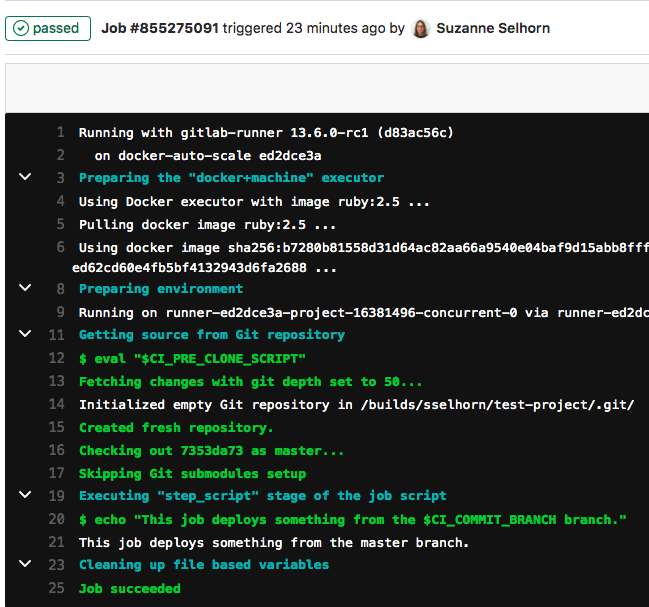Click the Preparing environment section header
This screenshot has height=607, width=649.
161,289
